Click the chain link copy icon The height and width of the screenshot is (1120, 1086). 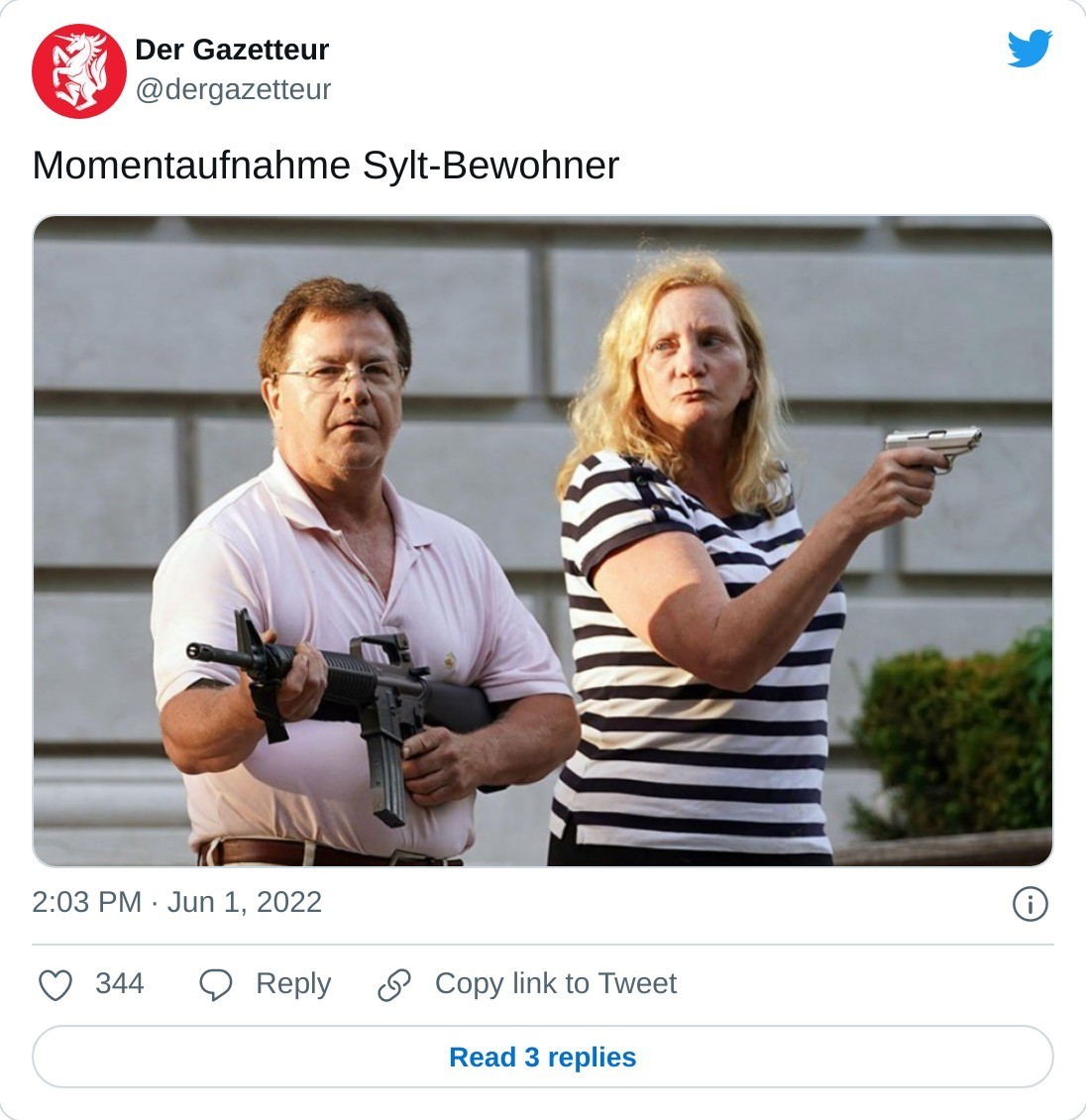click(x=394, y=985)
